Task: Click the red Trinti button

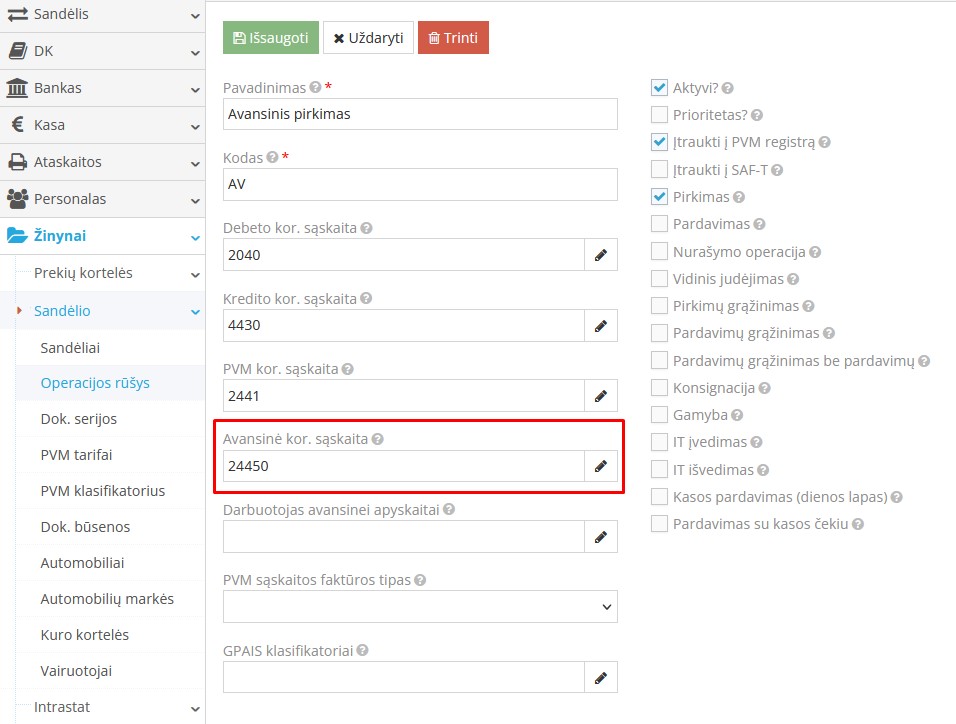Action: [x=453, y=38]
